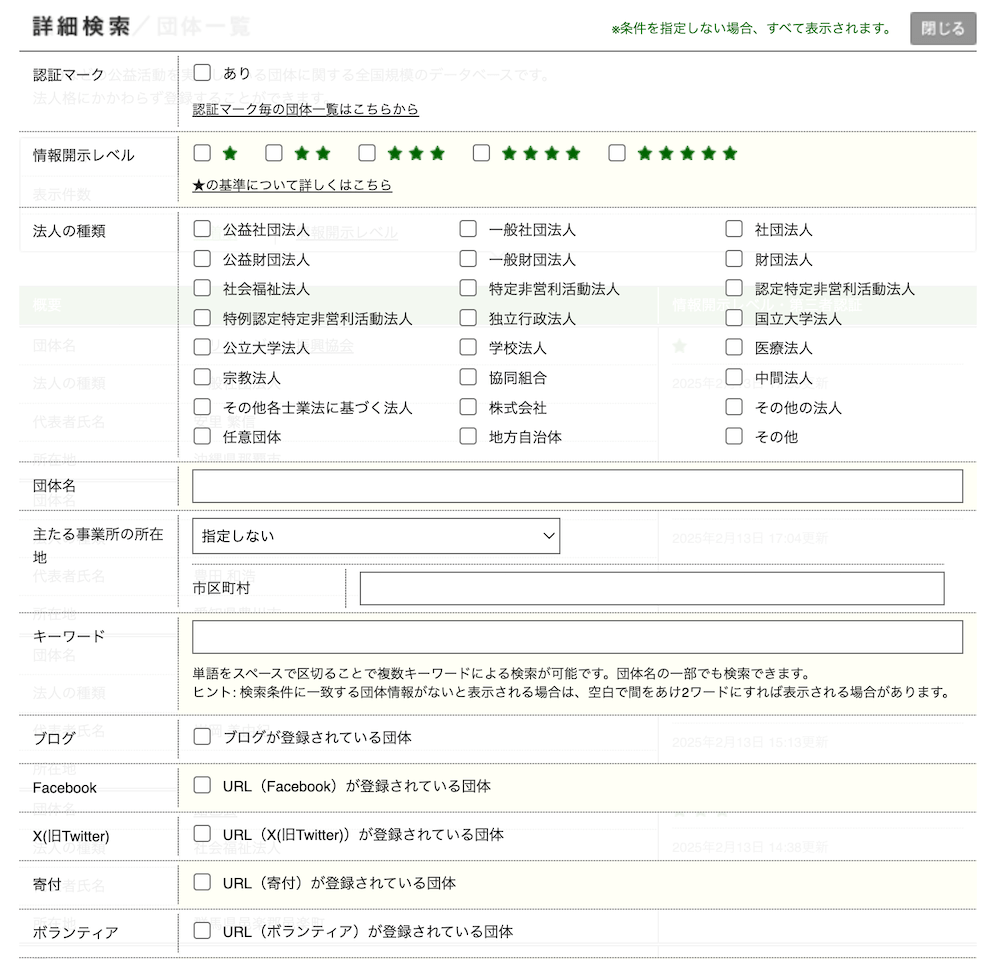Screen dimensions: 1000x959
Task: Check the 公益社団法人 checkbox
Action: click(x=202, y=229)
